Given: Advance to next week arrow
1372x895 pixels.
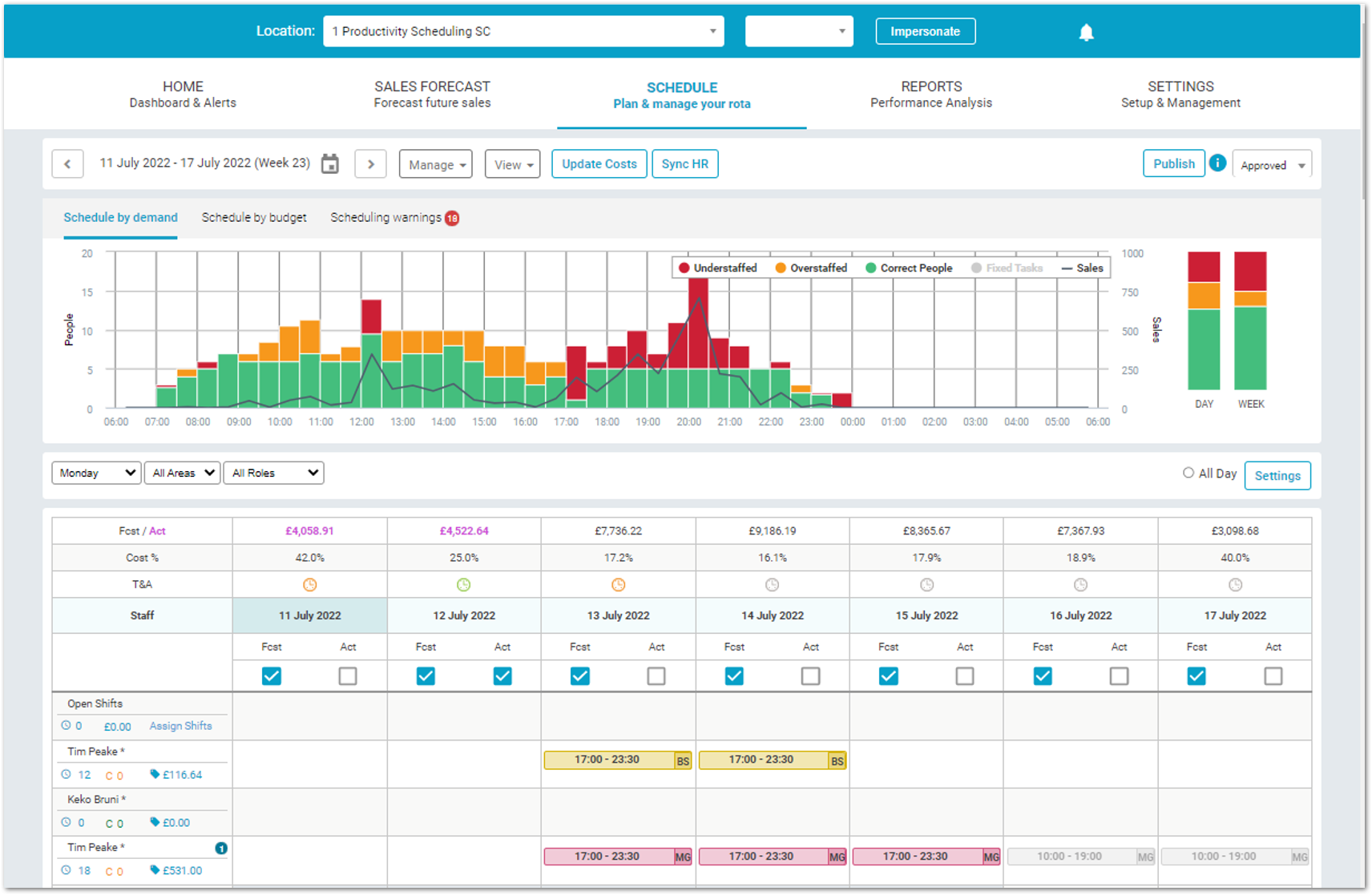Looking at the screenshot, I should click(370, 164).
